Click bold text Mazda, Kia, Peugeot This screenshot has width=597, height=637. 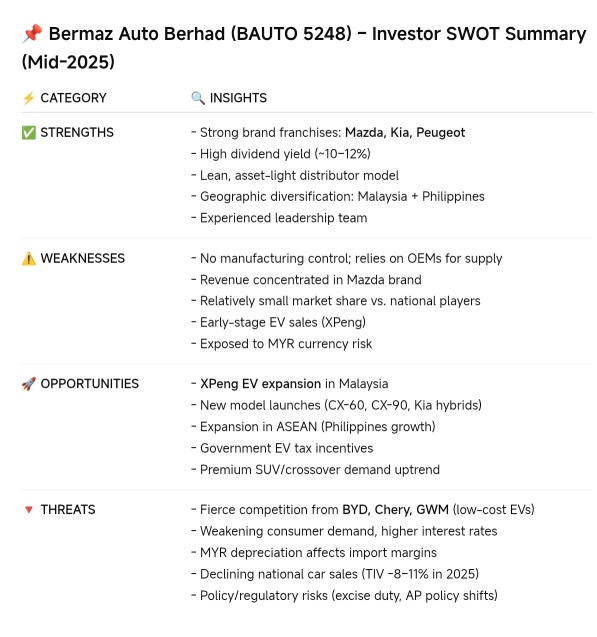405,132
